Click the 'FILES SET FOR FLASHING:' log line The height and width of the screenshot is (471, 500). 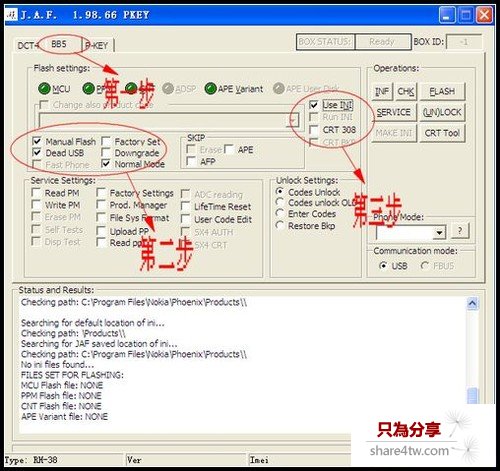pyautogui.click(x=72, y=375)
